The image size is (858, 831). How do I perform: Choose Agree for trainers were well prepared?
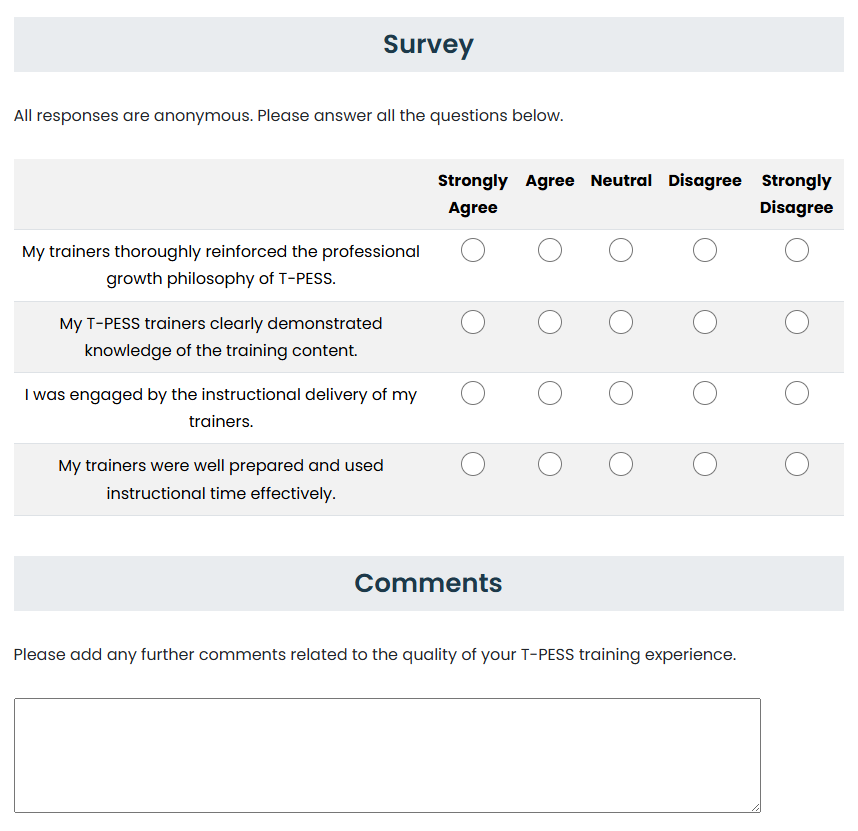coord(550,464)
